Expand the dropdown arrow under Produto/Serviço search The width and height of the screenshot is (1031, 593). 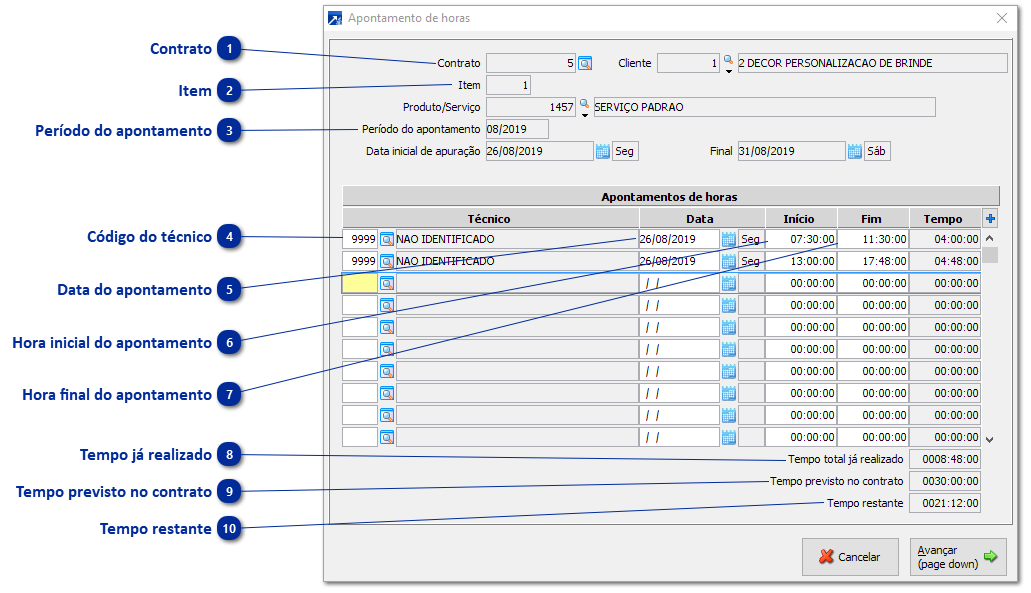[x=584, y=115]
